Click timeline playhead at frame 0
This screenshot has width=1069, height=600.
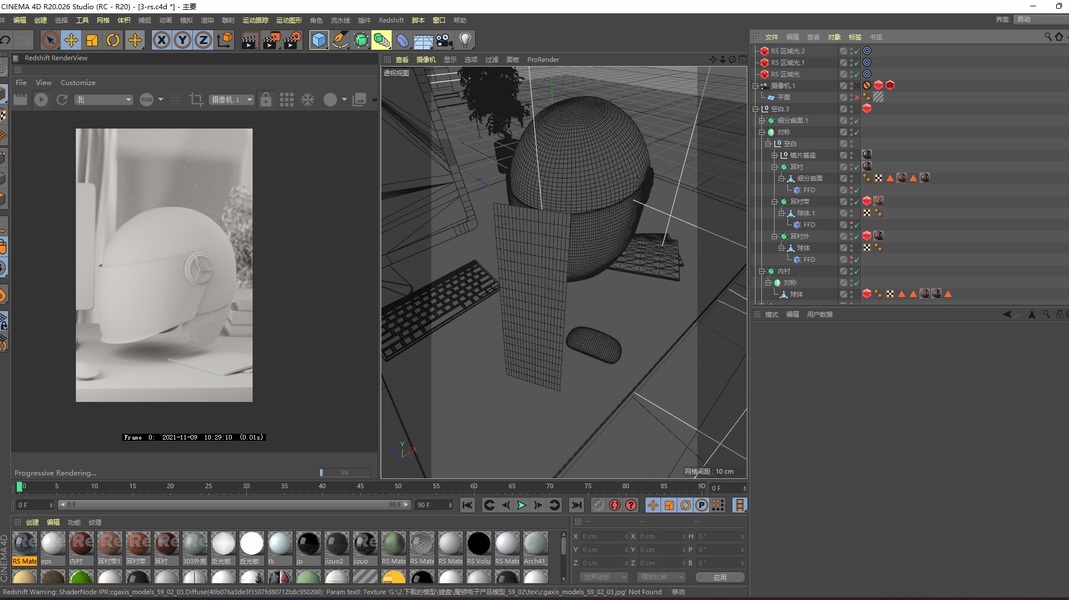pos(20,486)
